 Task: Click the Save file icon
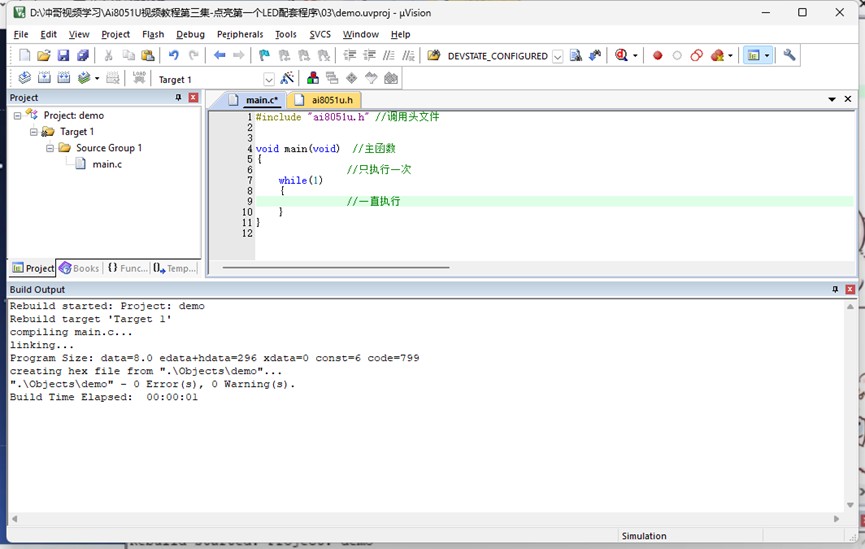point(63,56)
